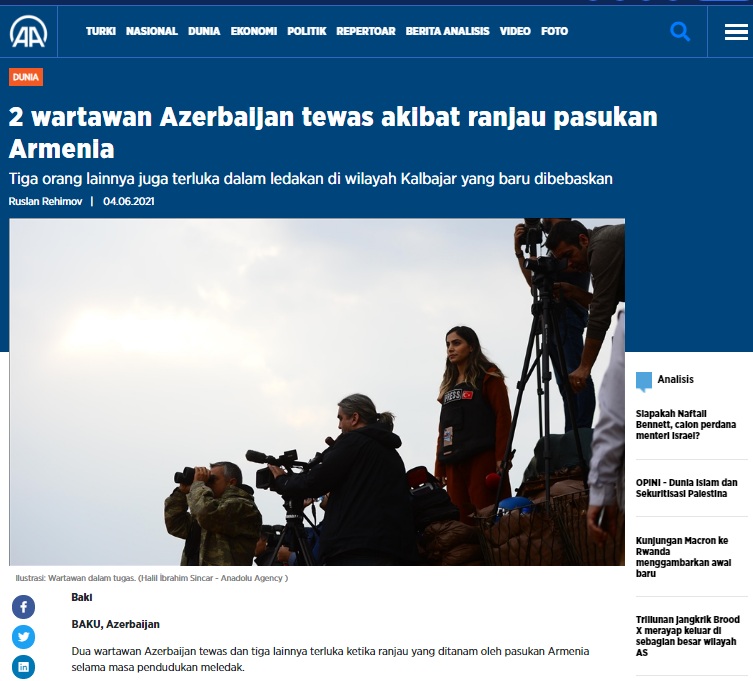Click the Anadolu Agency AA logo
This screenshot has height=681, width=753.
(x=28, y=32)
